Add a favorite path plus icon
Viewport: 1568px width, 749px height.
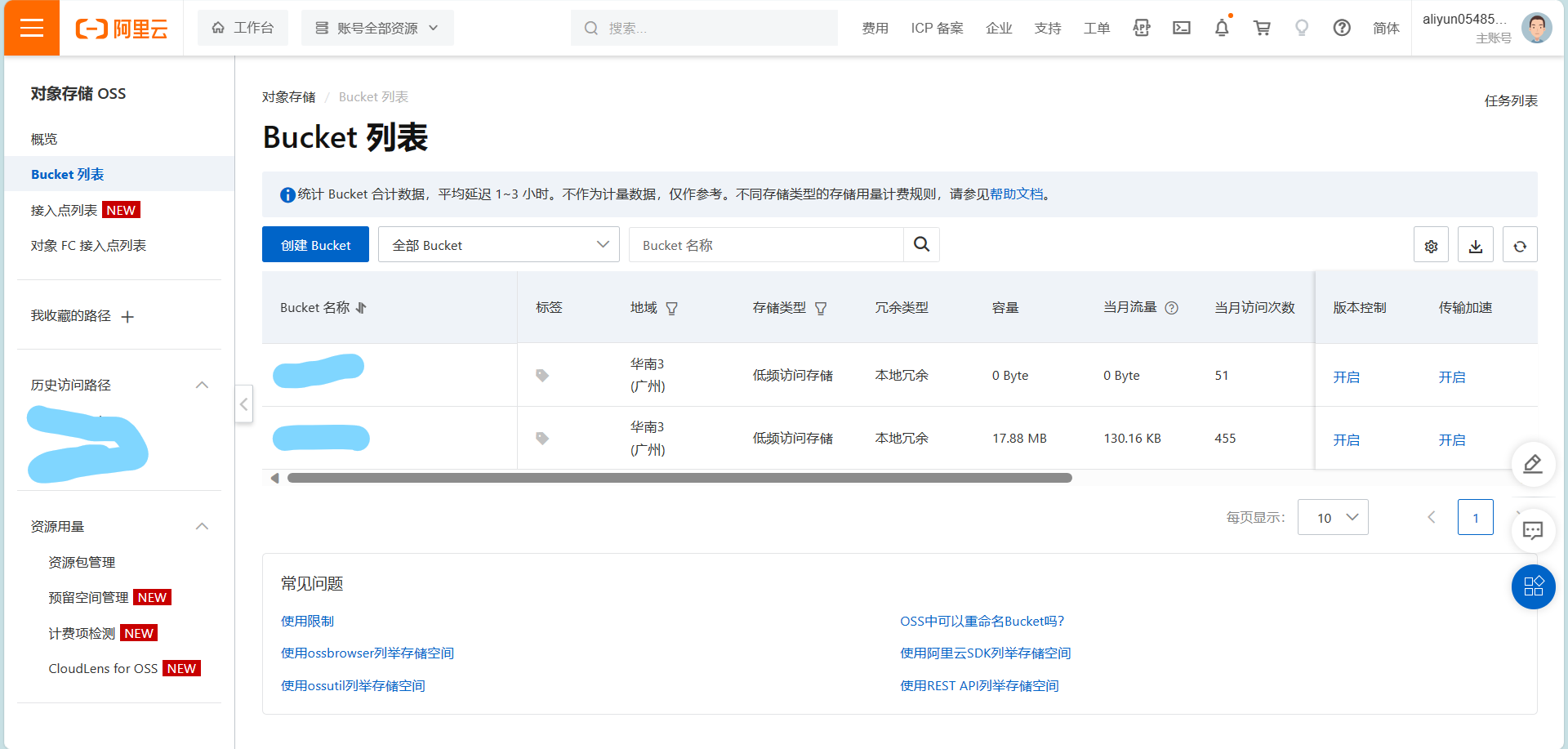click(x=127, y=317)
